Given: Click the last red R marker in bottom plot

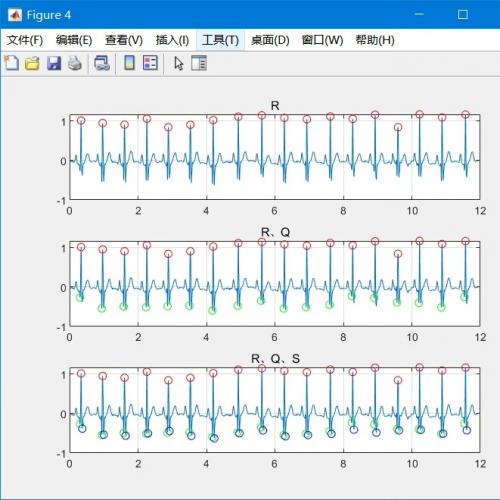Looking at the screenshot, I should click(465, 368).
